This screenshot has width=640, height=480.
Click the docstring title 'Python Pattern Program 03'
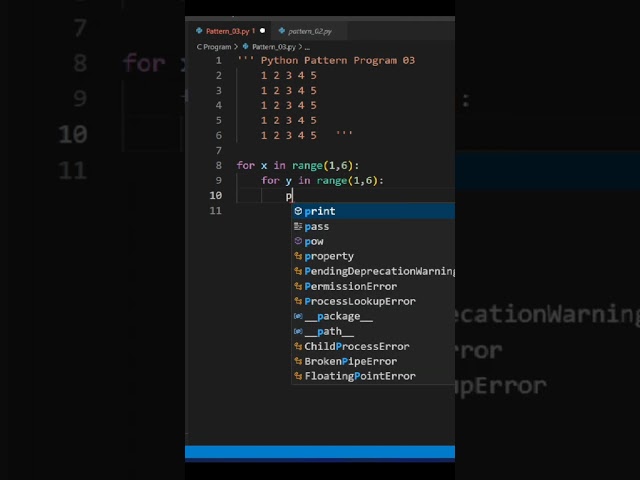(x=338, y=60)
